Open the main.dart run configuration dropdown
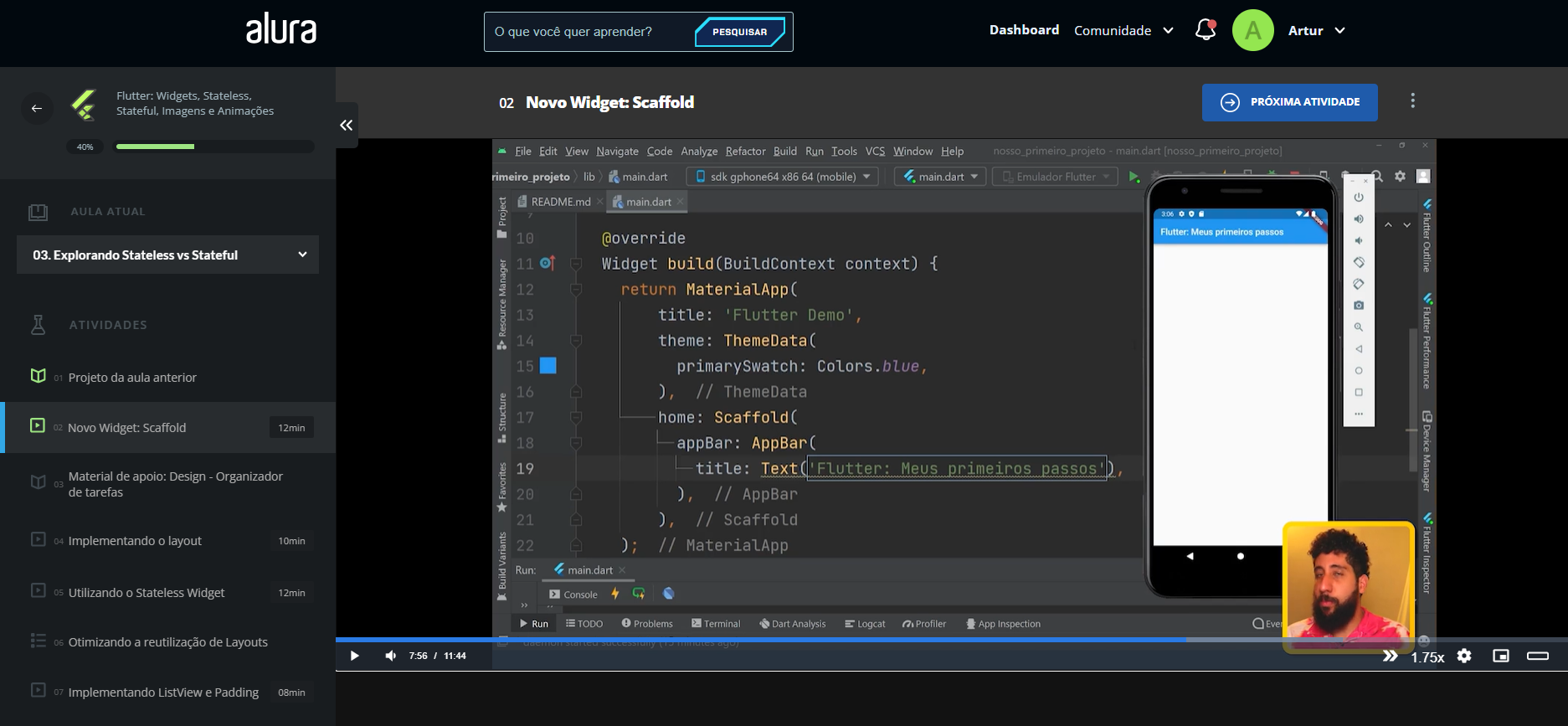1568x726 pixels. point(940,177)
